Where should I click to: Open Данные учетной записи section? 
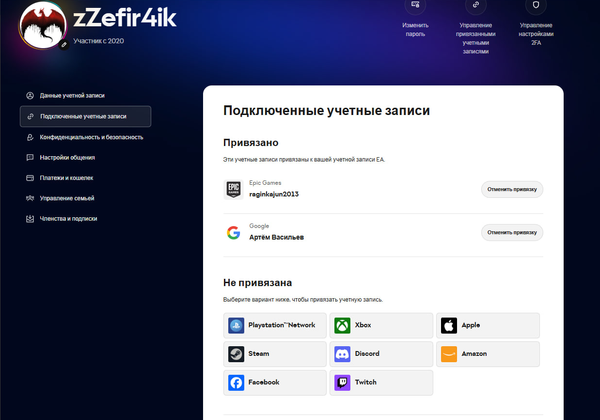point(72,95)
